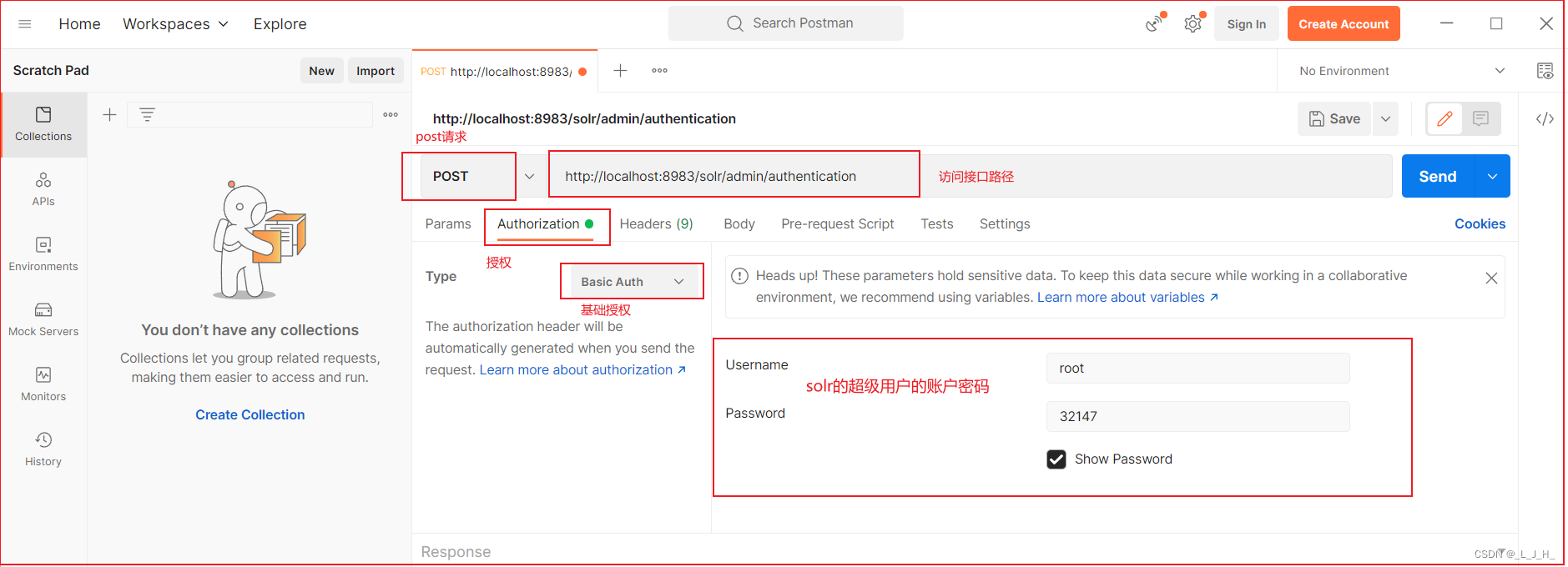This screenshot has height=567, width=1568.
Task: Open the Explore menu item
Action: click(280, 24)
